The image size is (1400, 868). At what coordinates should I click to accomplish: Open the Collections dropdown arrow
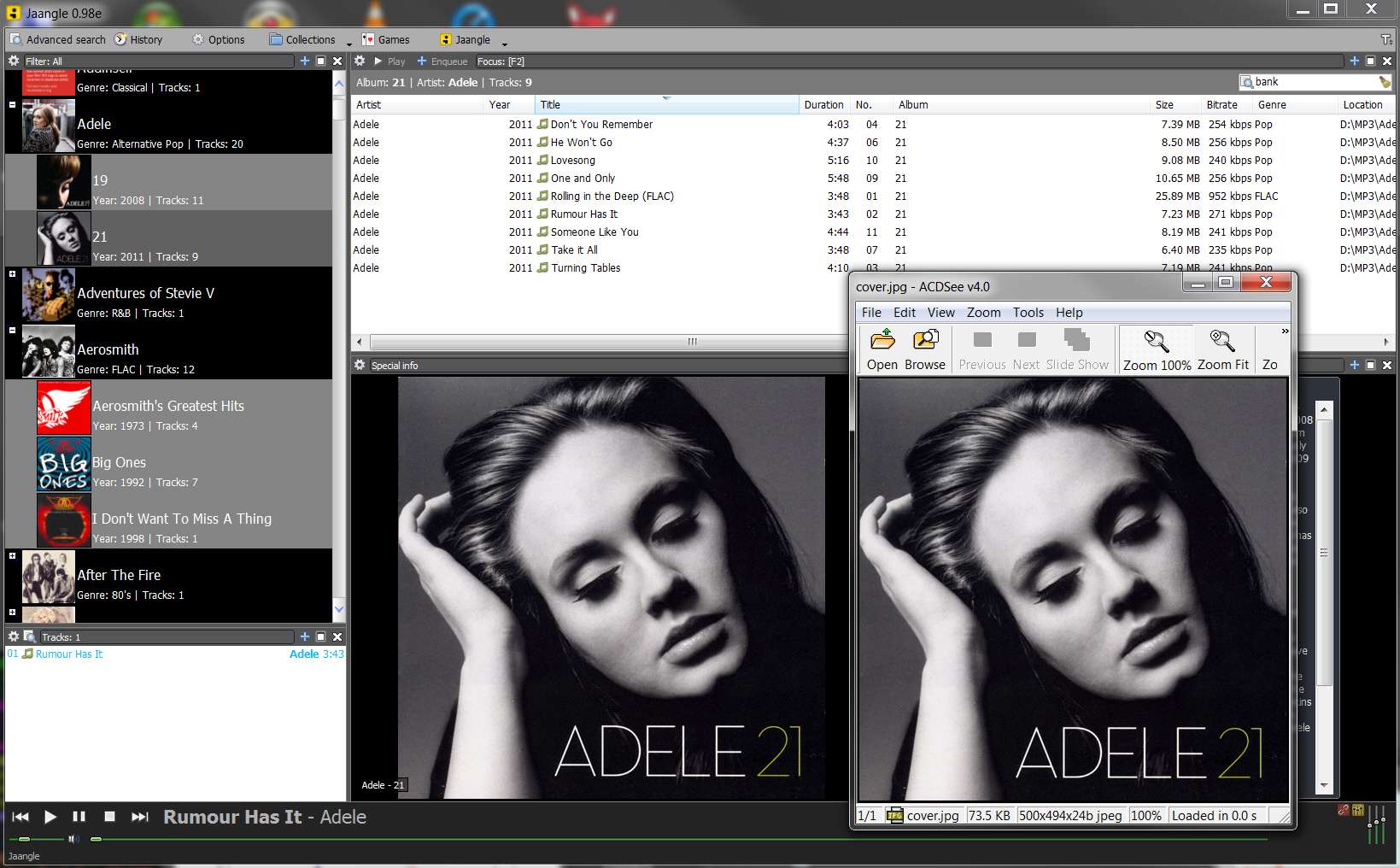click(x=349, y=43)
